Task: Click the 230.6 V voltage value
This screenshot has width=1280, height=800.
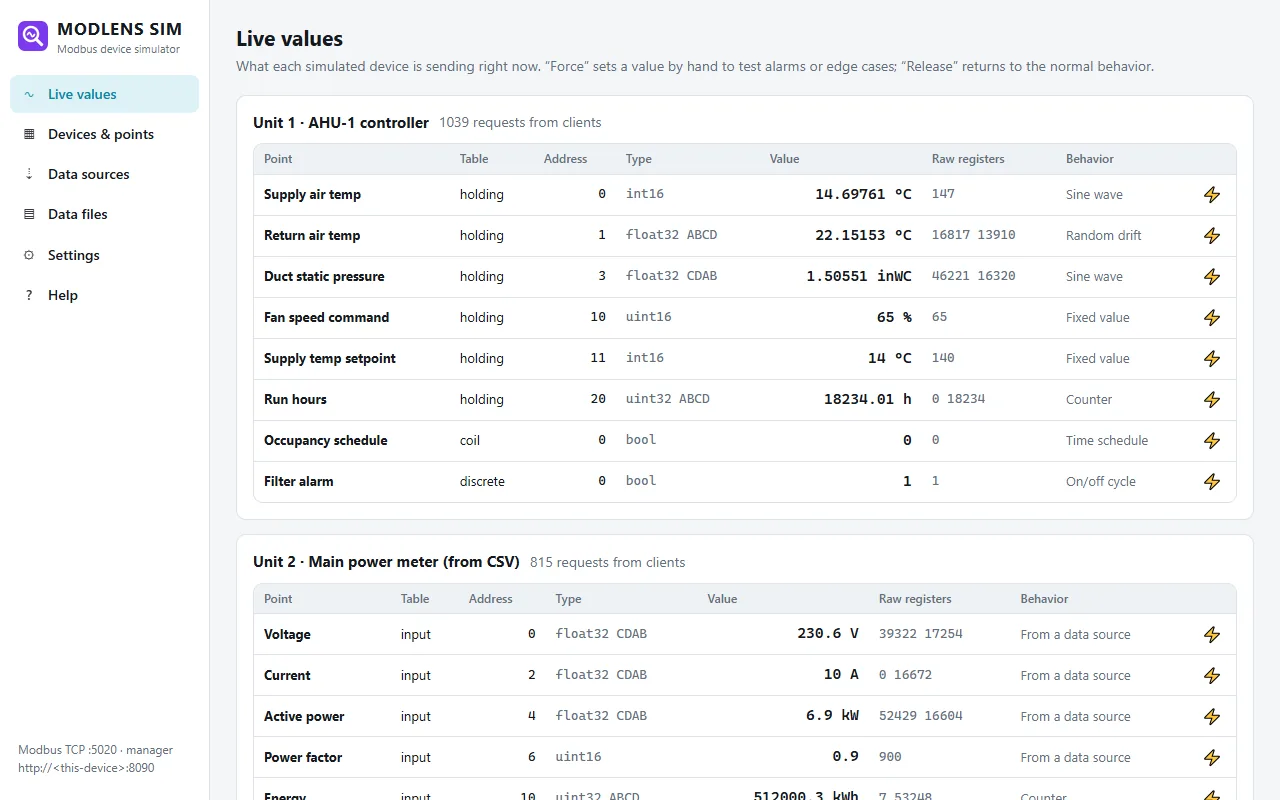Action: click(828, 634)
